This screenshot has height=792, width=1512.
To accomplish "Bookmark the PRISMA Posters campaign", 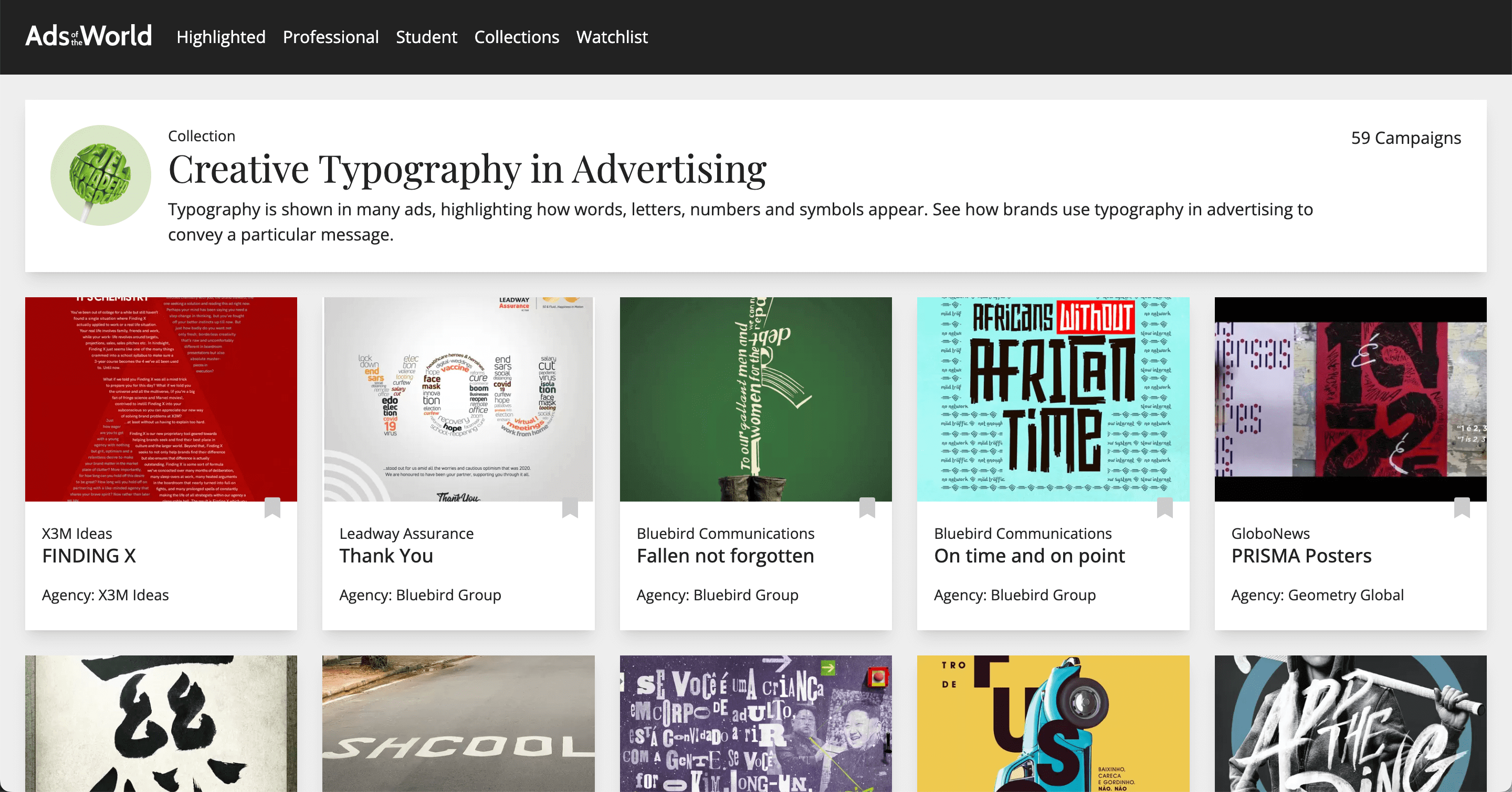I will pos(1462,509).
